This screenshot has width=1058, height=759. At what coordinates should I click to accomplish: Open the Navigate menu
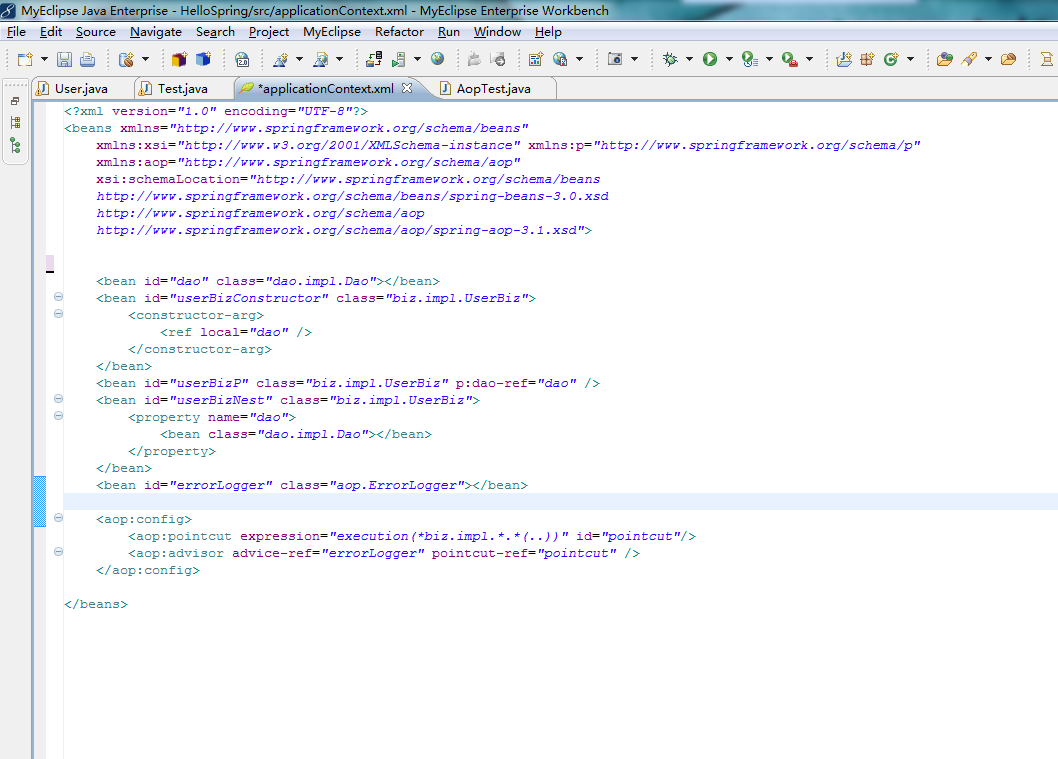point(156,32)
